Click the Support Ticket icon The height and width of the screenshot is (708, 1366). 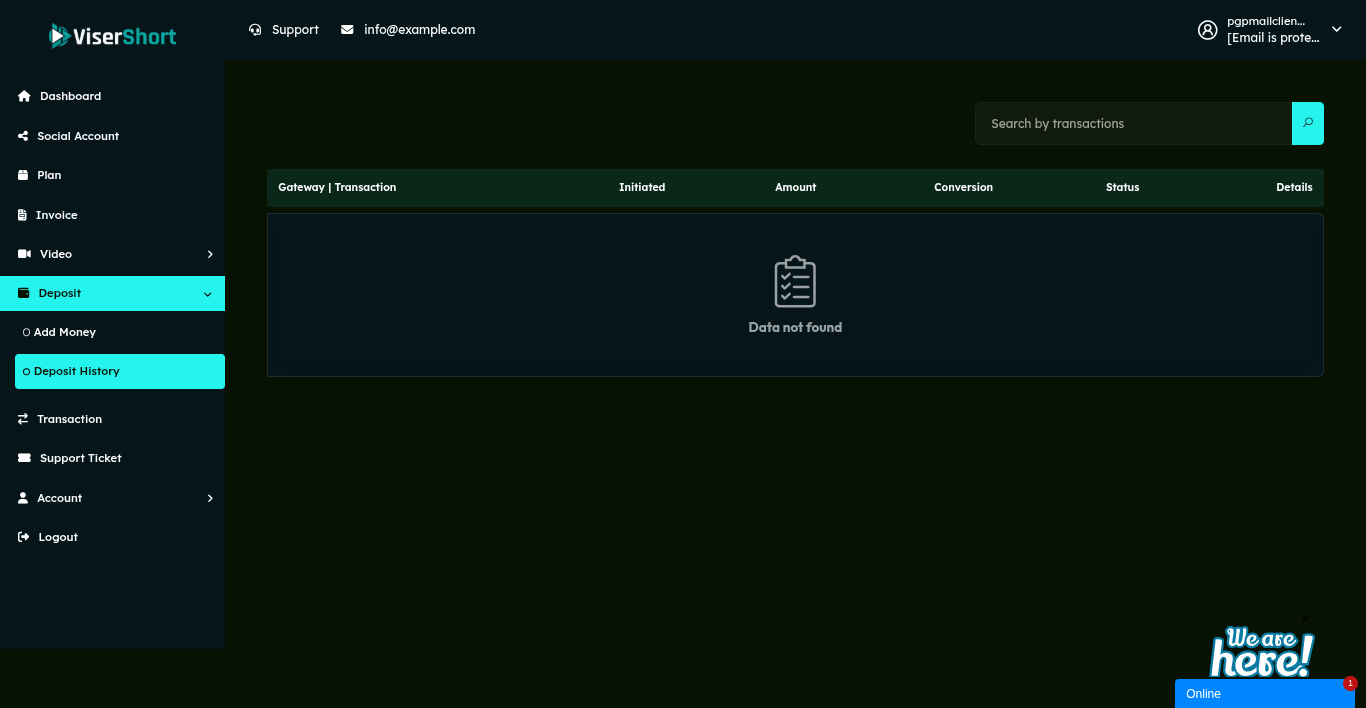click(x=24, y=458)
